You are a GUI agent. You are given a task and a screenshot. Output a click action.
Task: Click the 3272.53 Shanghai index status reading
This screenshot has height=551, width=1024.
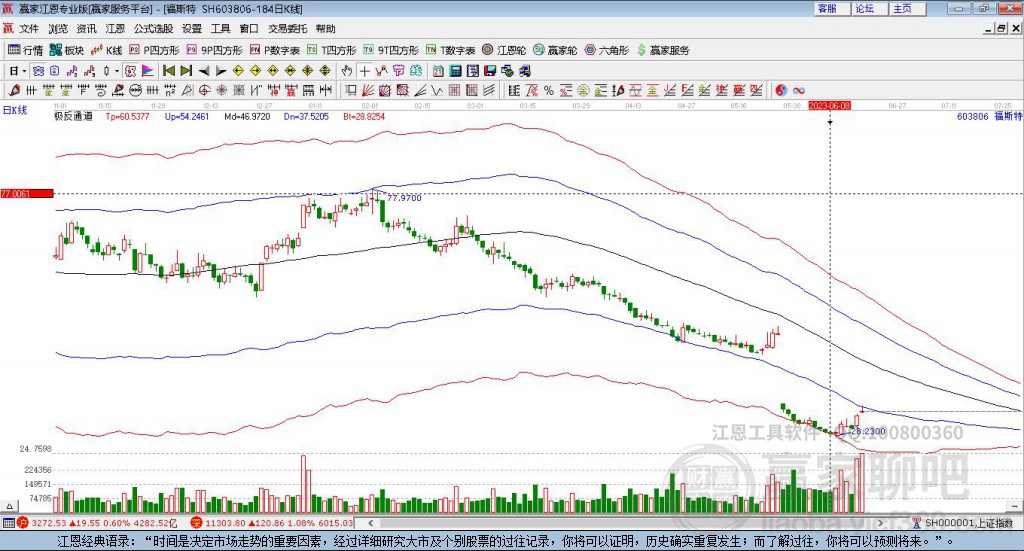tap(48, 523)
